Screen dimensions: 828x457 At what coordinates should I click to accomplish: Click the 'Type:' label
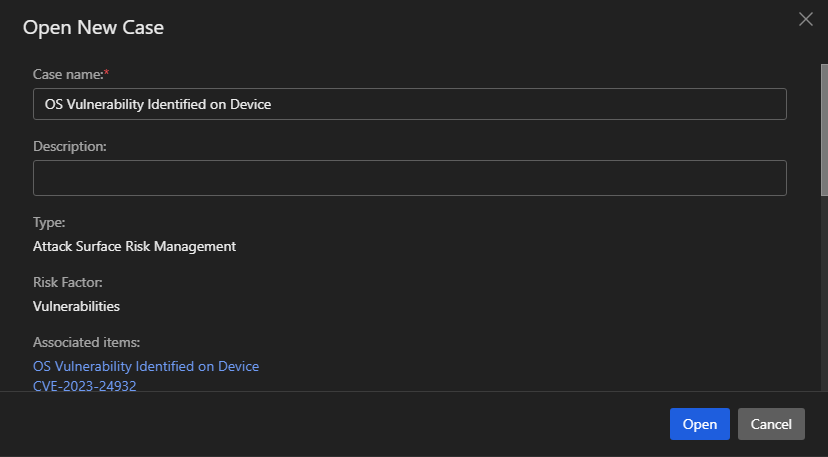49,222
